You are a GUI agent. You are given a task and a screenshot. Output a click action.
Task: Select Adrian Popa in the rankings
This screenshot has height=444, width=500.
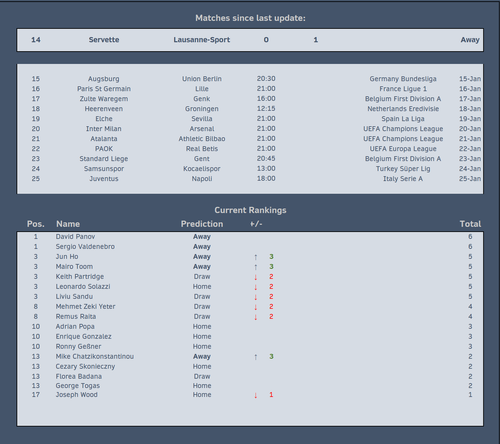point(75,327)
